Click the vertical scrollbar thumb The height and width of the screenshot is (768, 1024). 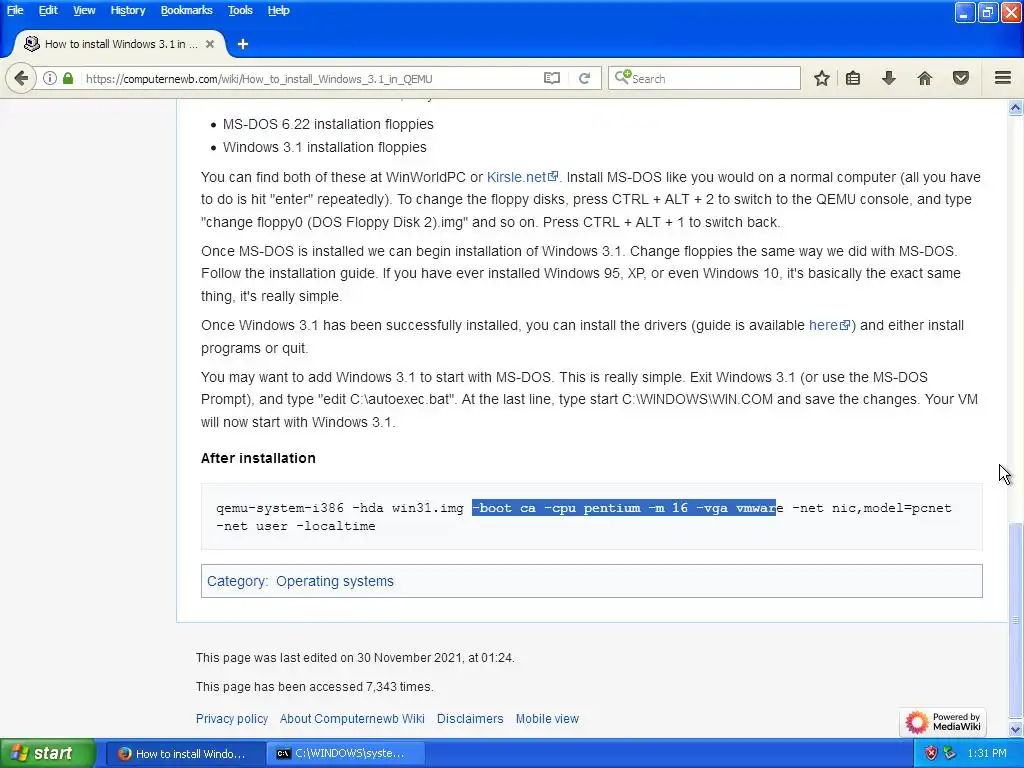1016,620
